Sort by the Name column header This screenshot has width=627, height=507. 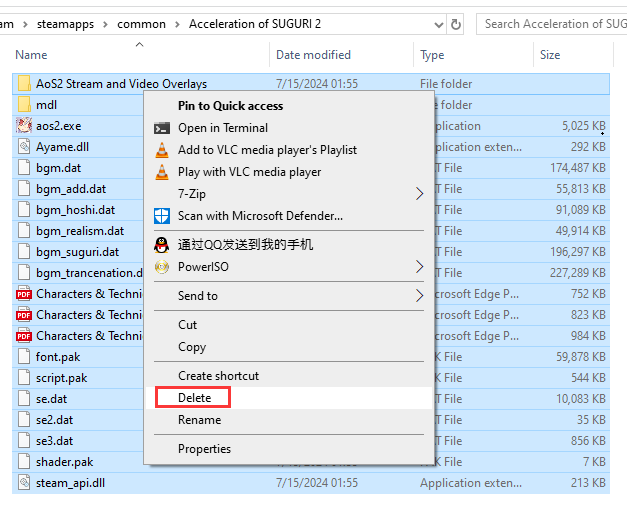pos(31,55)
